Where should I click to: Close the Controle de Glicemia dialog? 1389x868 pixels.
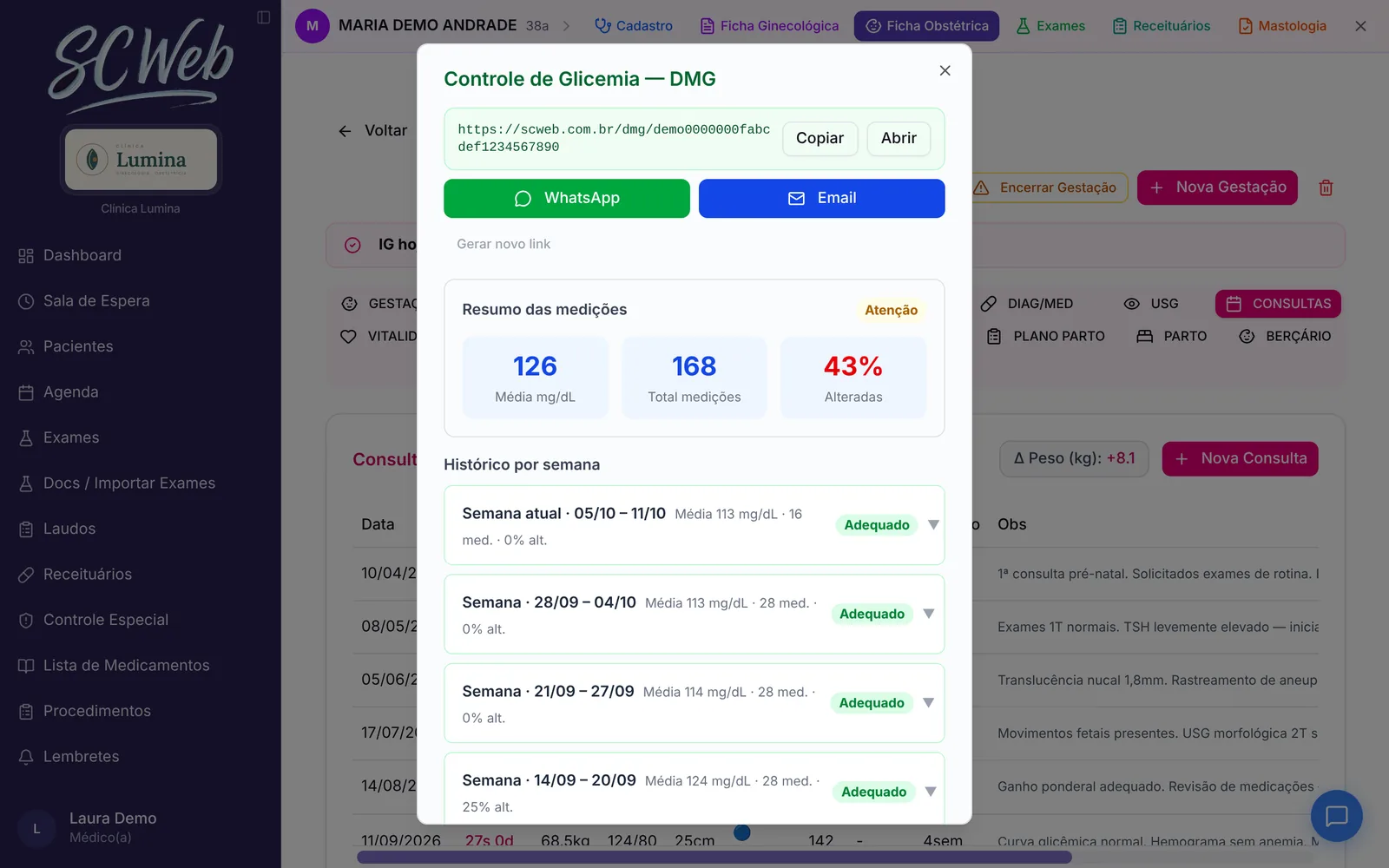pos(945,70)
